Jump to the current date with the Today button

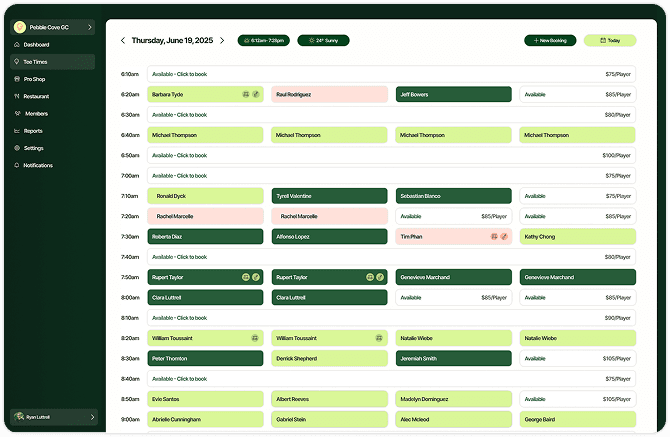[610, 41]
